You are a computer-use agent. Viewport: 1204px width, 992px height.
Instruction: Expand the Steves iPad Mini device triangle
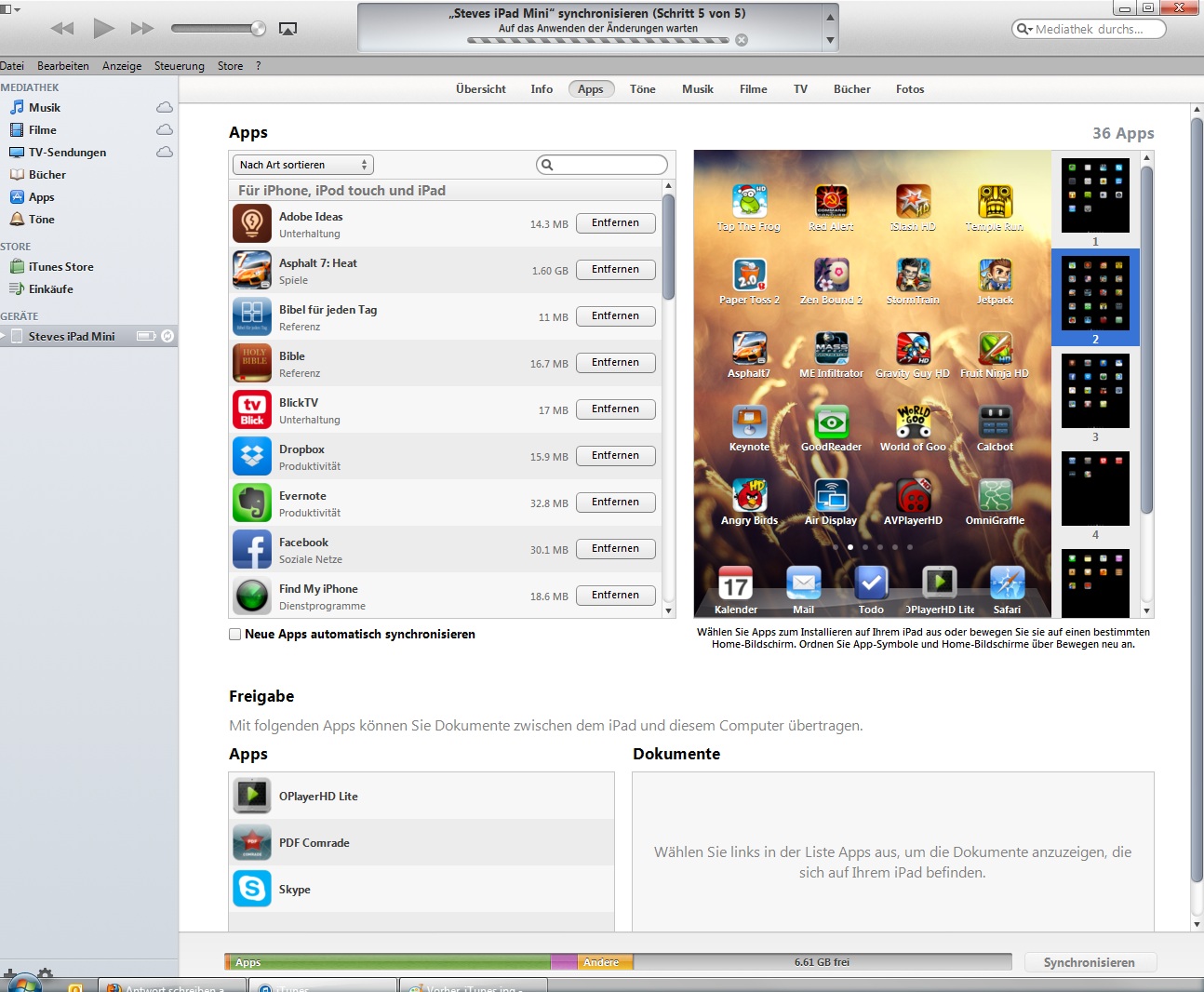(x=4, y=336)
